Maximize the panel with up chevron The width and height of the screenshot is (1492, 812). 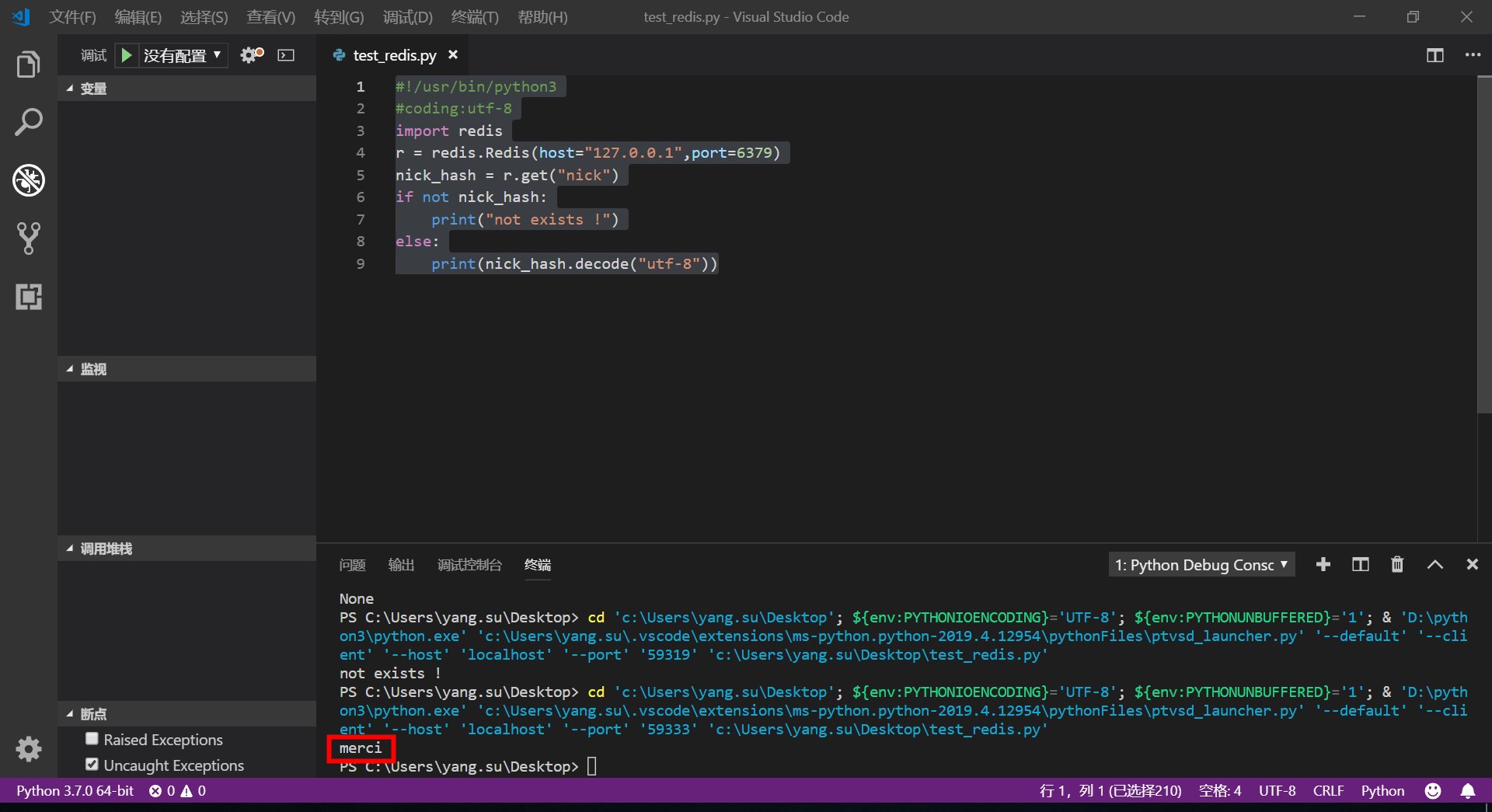[x=1434, y=565]
